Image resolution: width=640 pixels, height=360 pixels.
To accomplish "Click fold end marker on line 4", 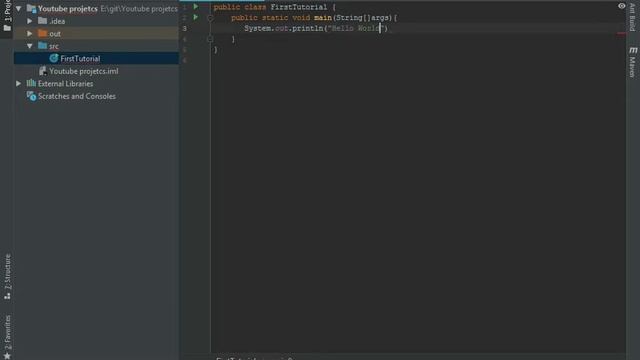I will (x=210, y=39).
